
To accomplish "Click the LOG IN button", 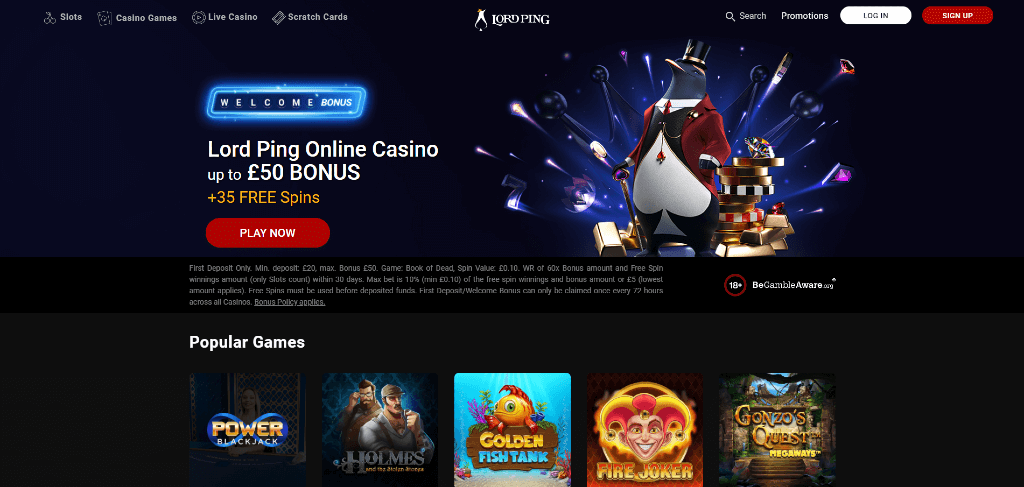I will (x=875, y=15).
